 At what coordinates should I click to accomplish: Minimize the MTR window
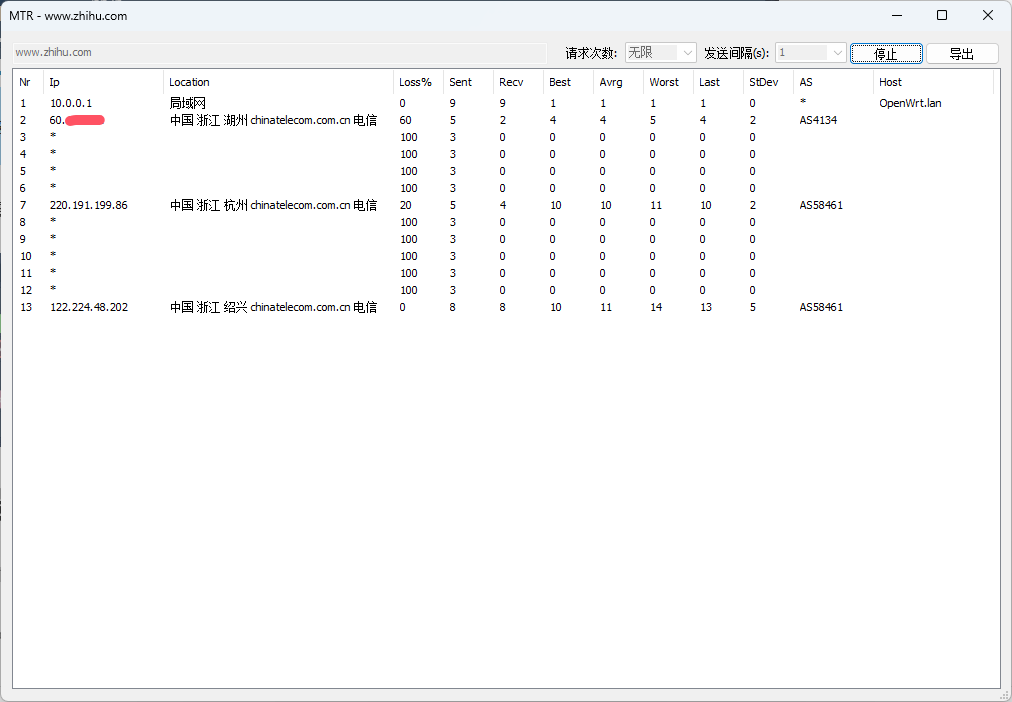coord(896,15)
